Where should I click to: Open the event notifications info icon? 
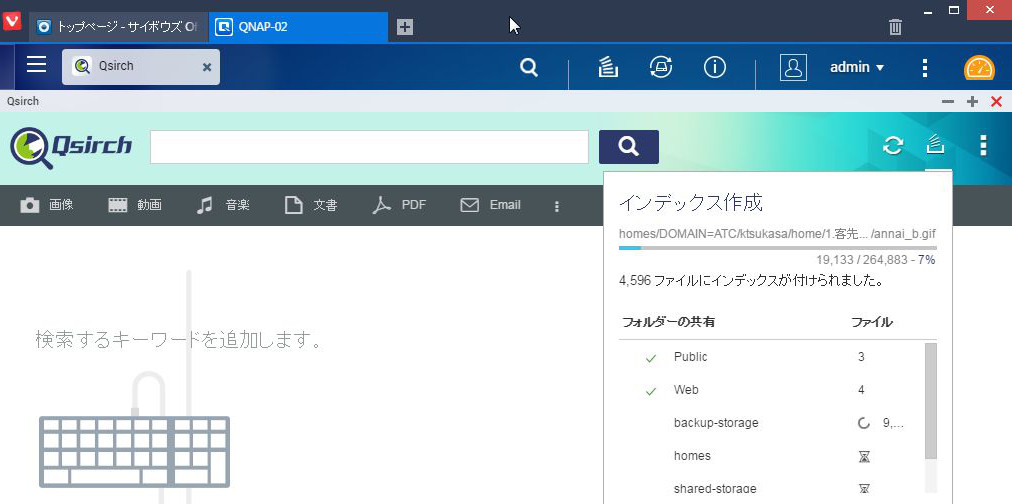pyautogui.click(x=714, y=67)
